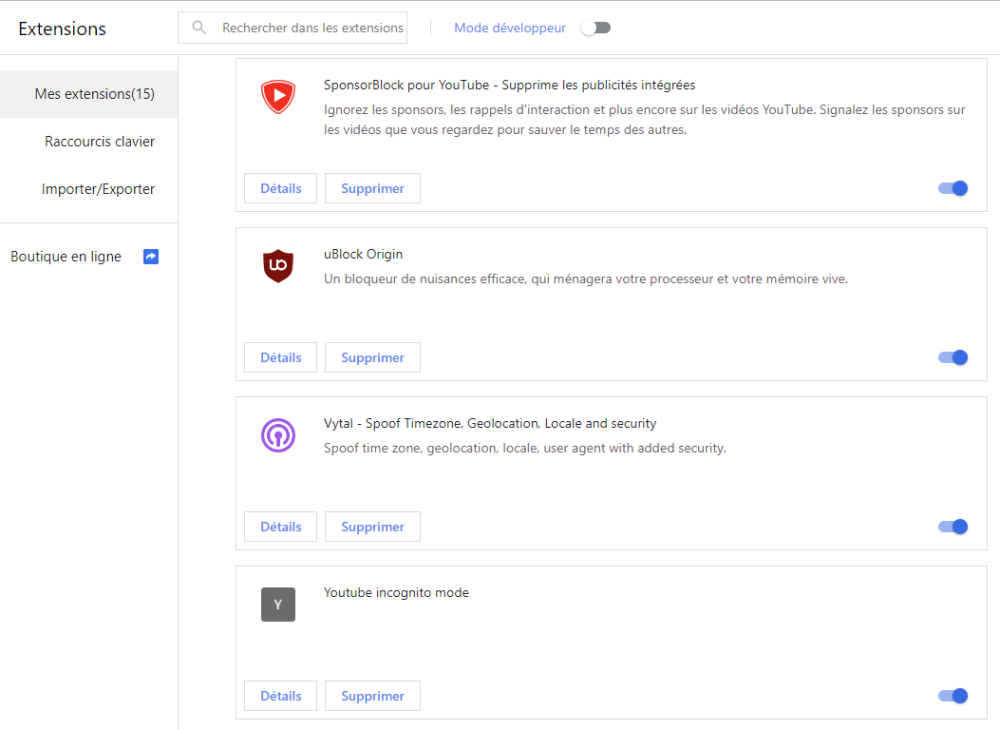Screen dimensions: 1000x730
Task: Focus the Rechercher dans les extensions field
Action: coord(312,28)
